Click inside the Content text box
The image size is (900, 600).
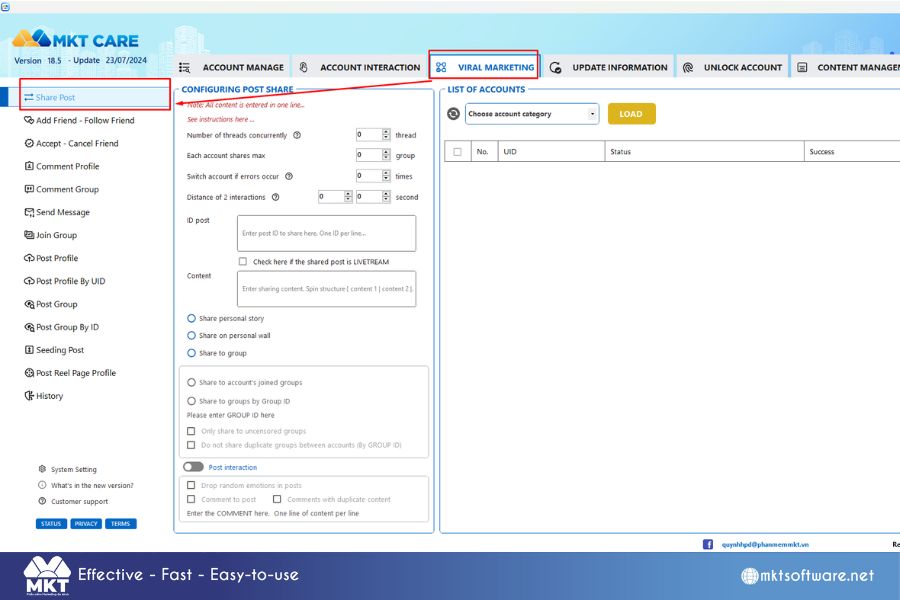click(x=327, y=289)
